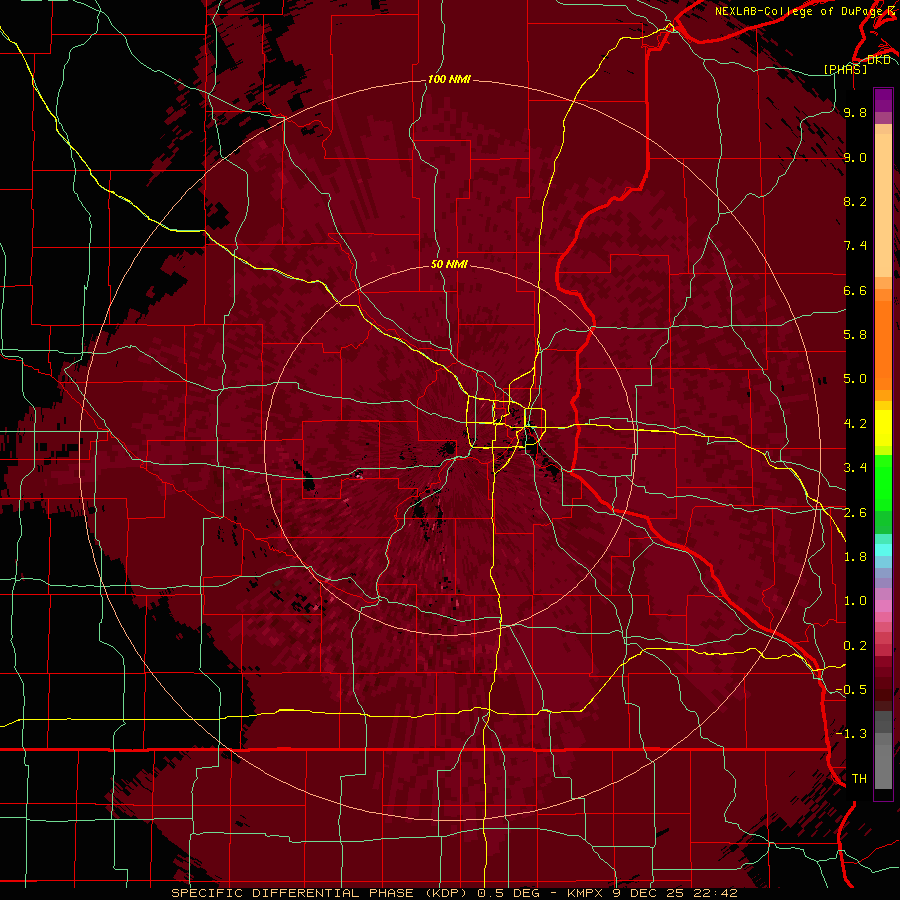Click the 1.0 value on the color scale
Image resolution: width=900 pixels, height=900 pixels.
click(x=855, y=601)
